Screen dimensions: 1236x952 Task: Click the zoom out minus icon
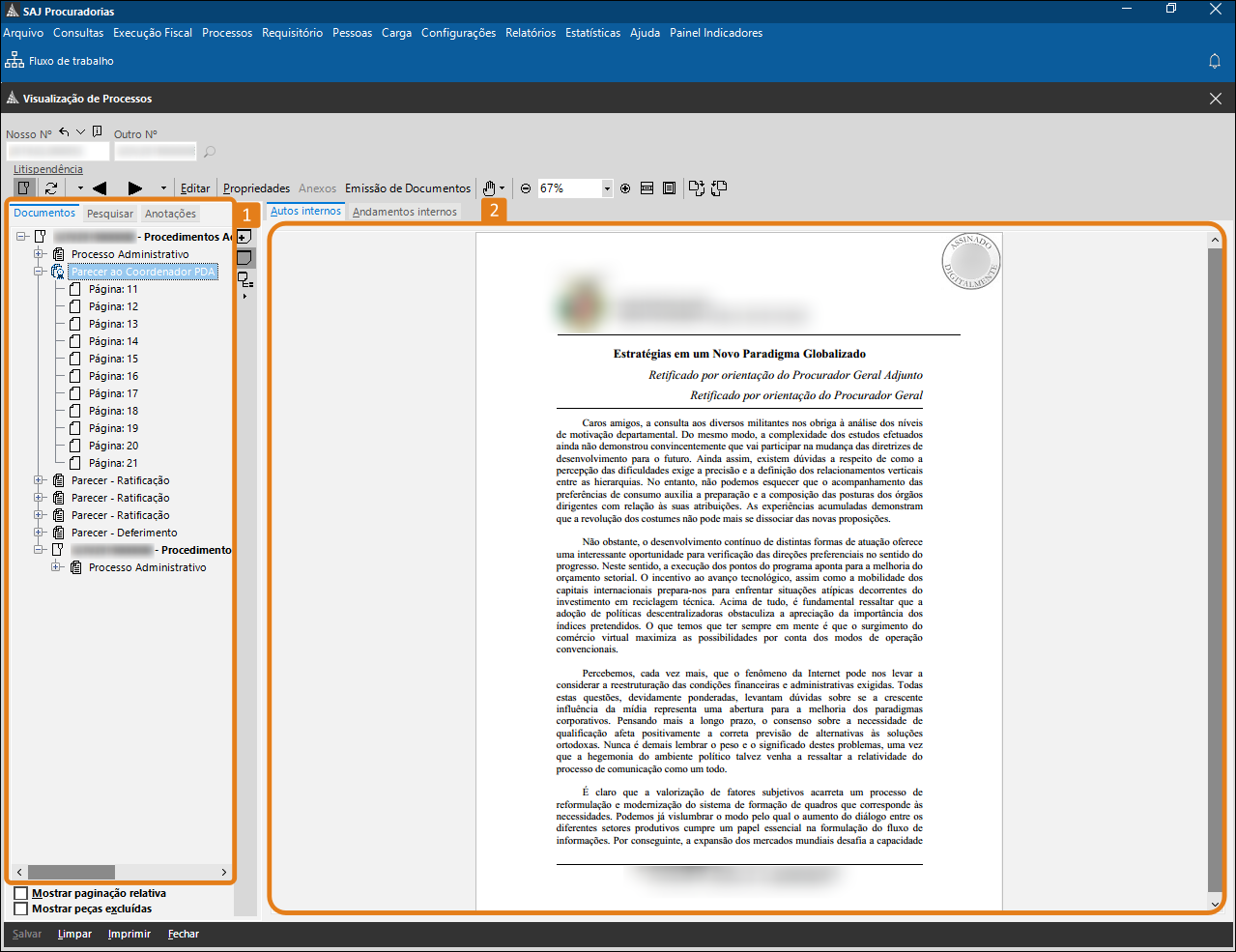526,188
